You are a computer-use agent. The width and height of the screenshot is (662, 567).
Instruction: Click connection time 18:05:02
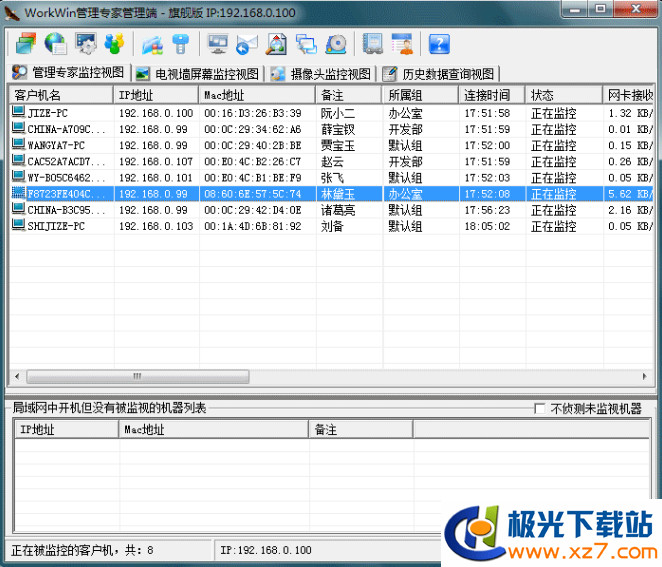(x=487, y=226)
